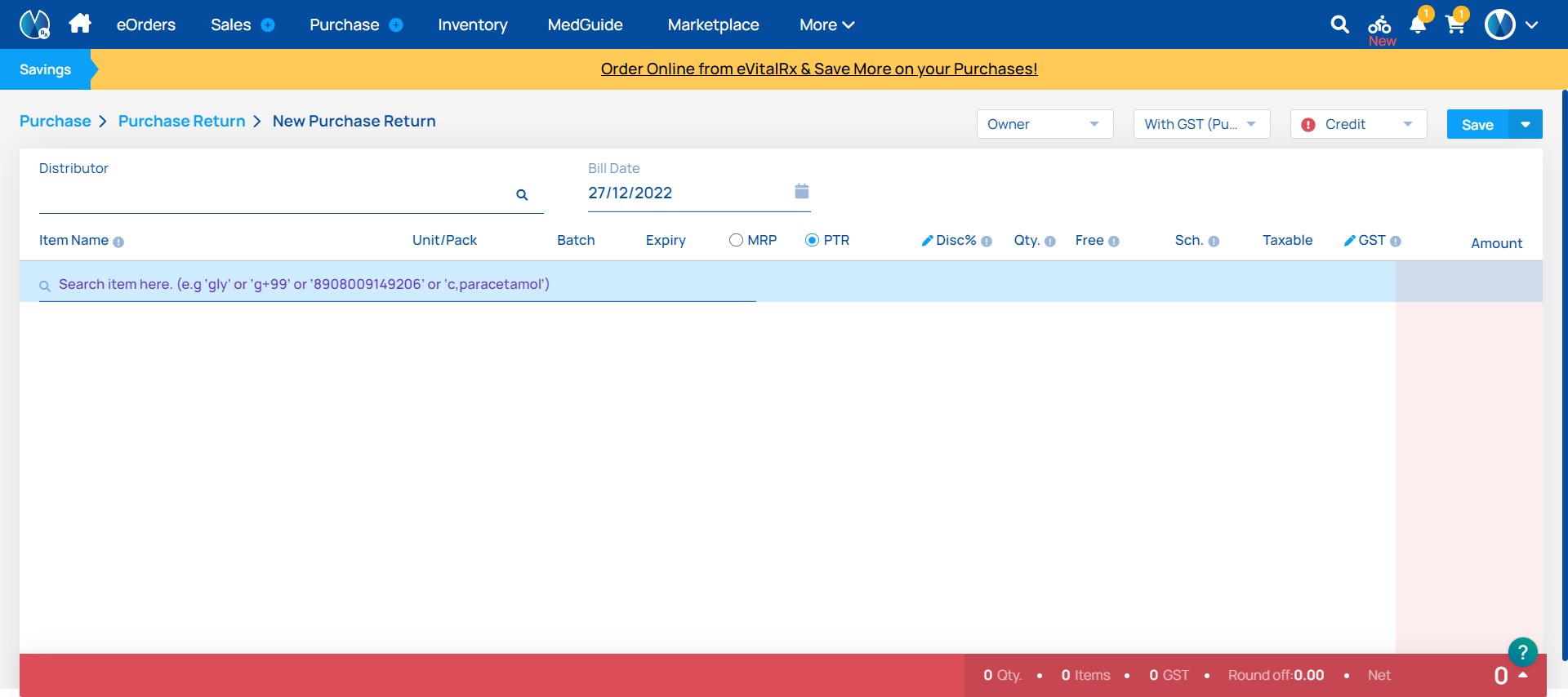Image resolution: width=1568 pixels, height=697 pixels.
Task: Go to Purchase breadcrumb
Action: 56,121
